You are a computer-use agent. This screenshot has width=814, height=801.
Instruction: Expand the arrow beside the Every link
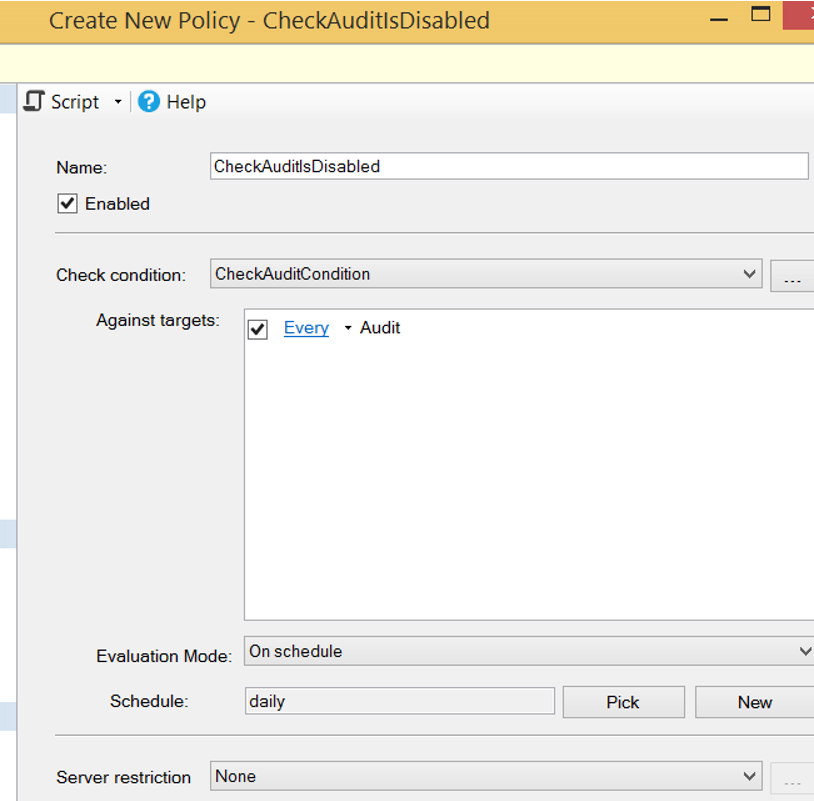click(348, 328)
